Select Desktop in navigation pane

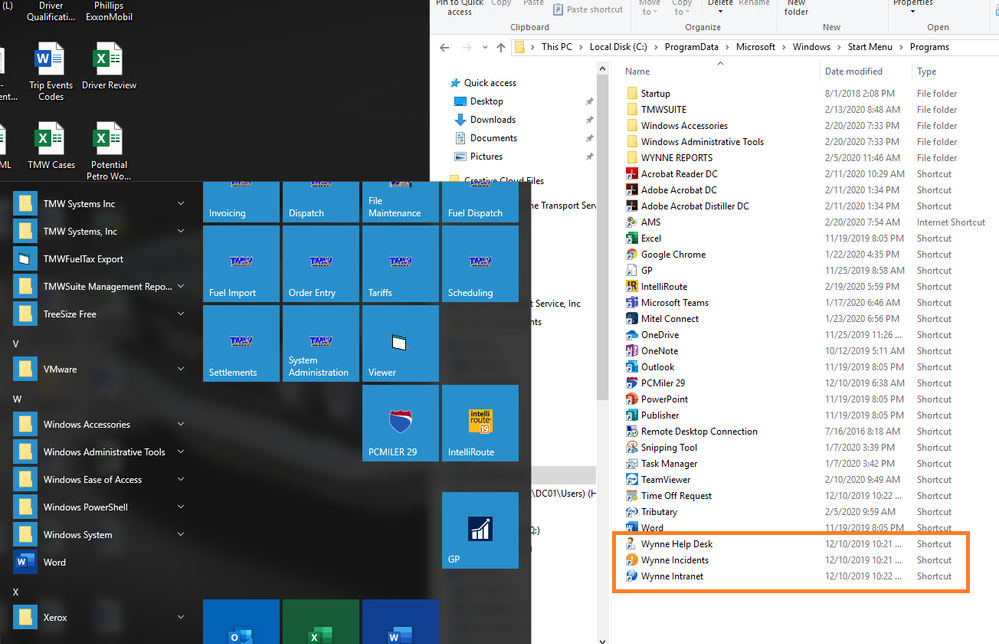[x=478, y=101]
